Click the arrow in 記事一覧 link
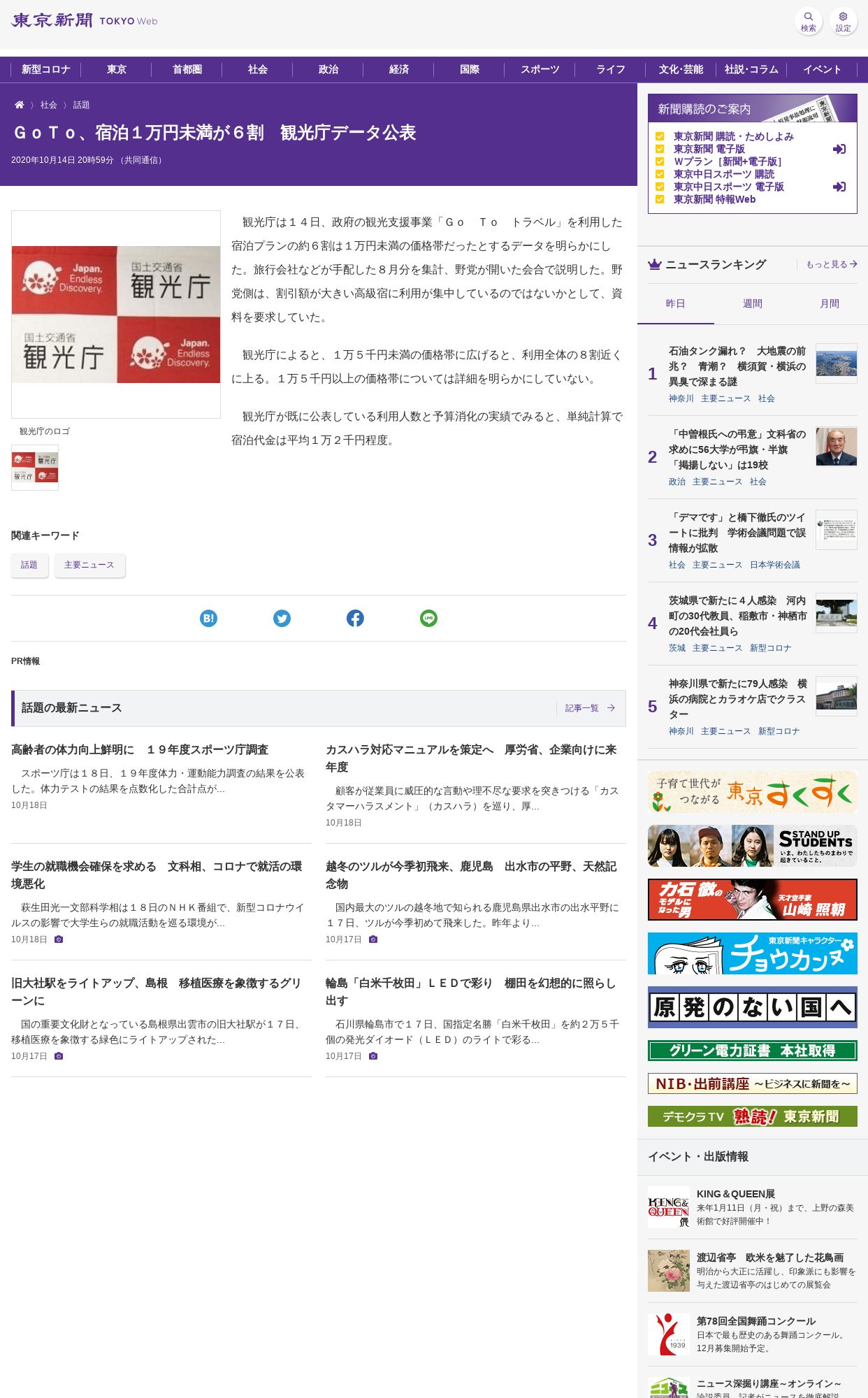Viewport: 868px width, 1398px height. pos(611,708)
